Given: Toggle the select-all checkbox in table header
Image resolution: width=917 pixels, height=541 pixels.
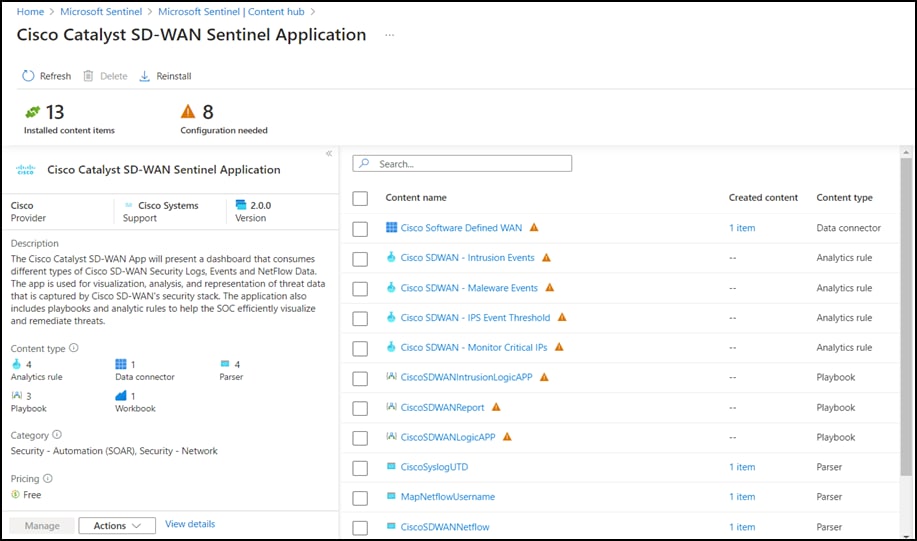Looking at the screenshot, I should point(360,198).
